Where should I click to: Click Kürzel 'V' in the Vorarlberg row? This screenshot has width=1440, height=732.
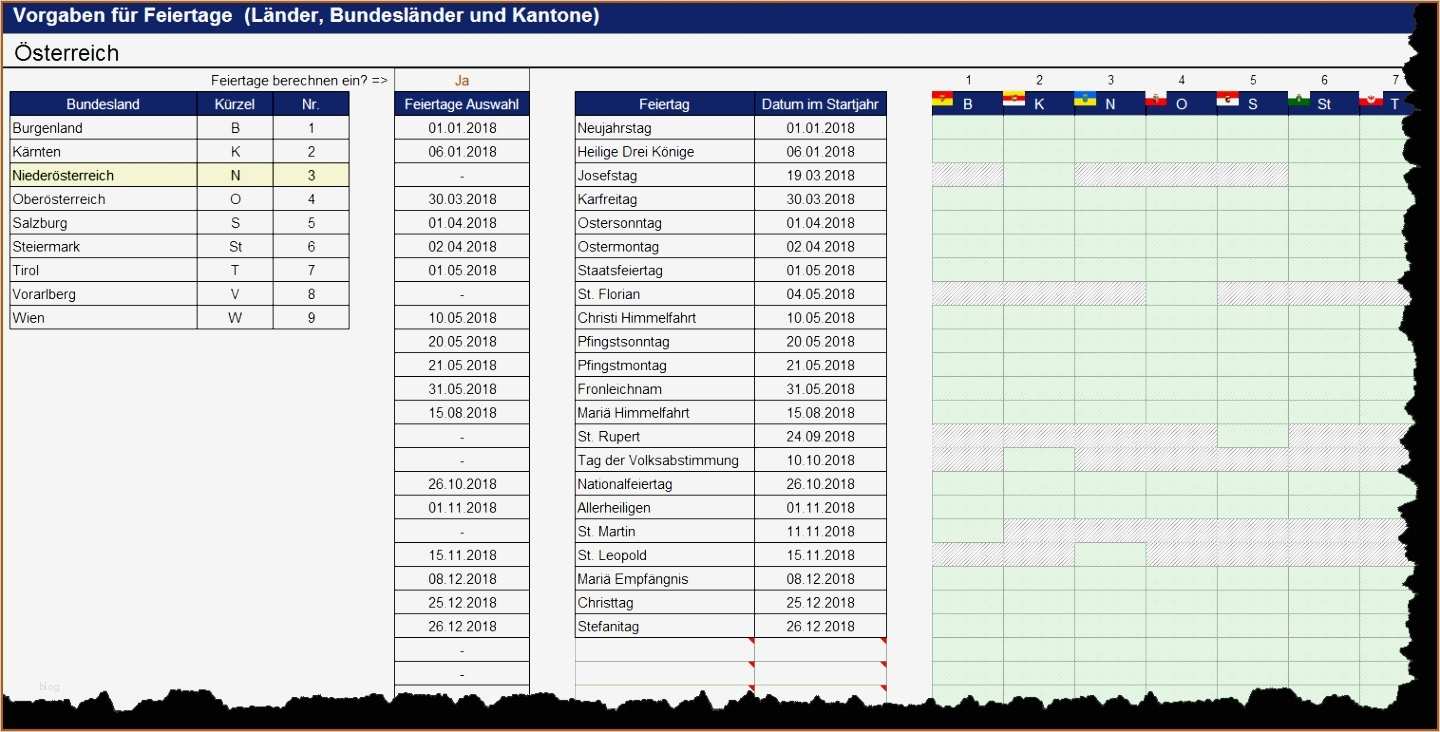coord(235,294)
